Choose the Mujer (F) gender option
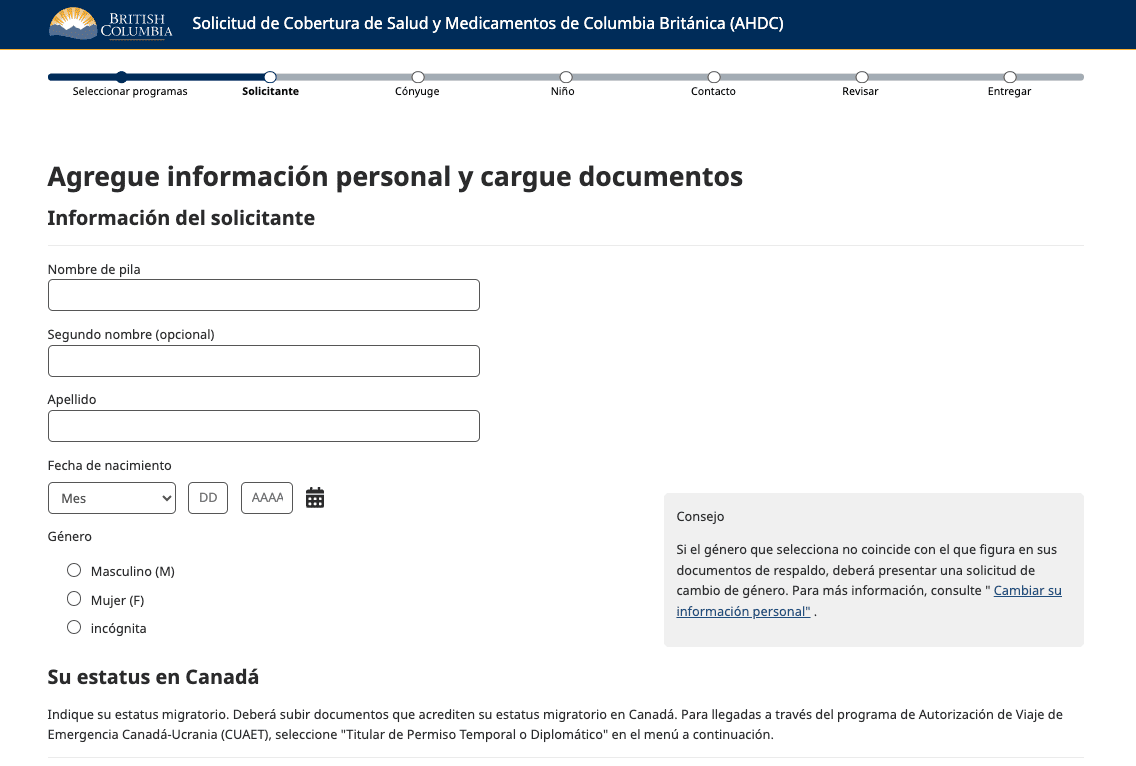Screen dimensions: 1136x766 pos(74,599)
